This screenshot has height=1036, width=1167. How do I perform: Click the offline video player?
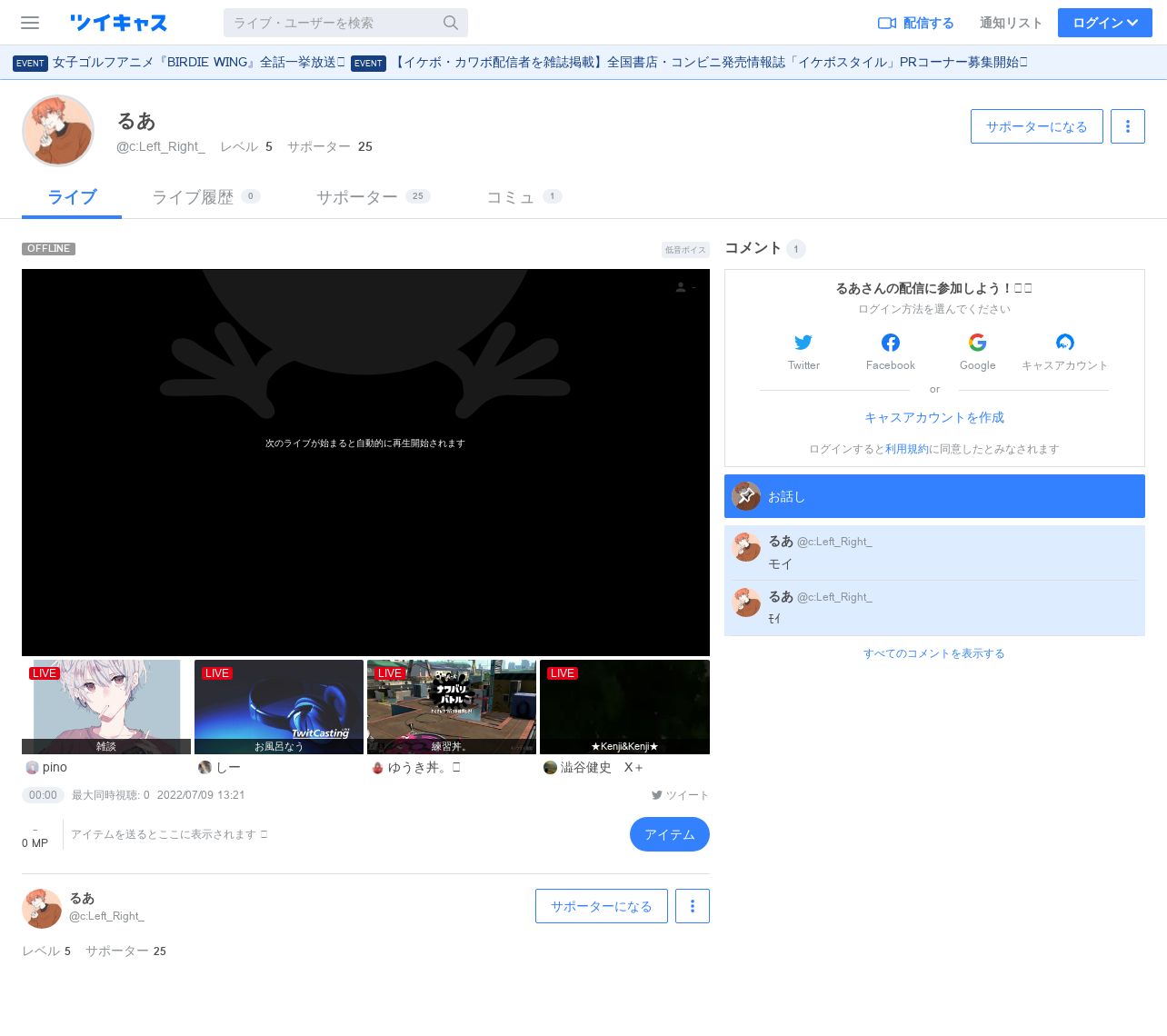pos(365,463)
